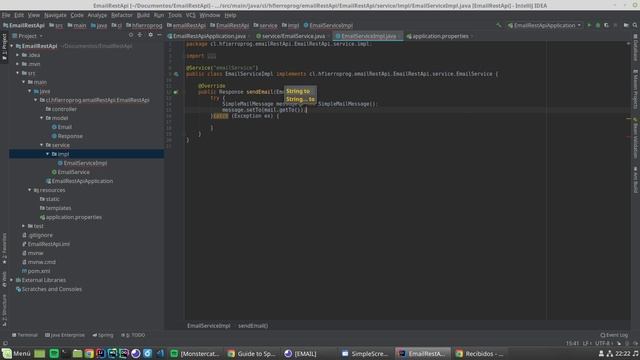The image size is (640, 360).
Task: Collapse the EmailRestApi root tree node
Action: pos(12,46)
